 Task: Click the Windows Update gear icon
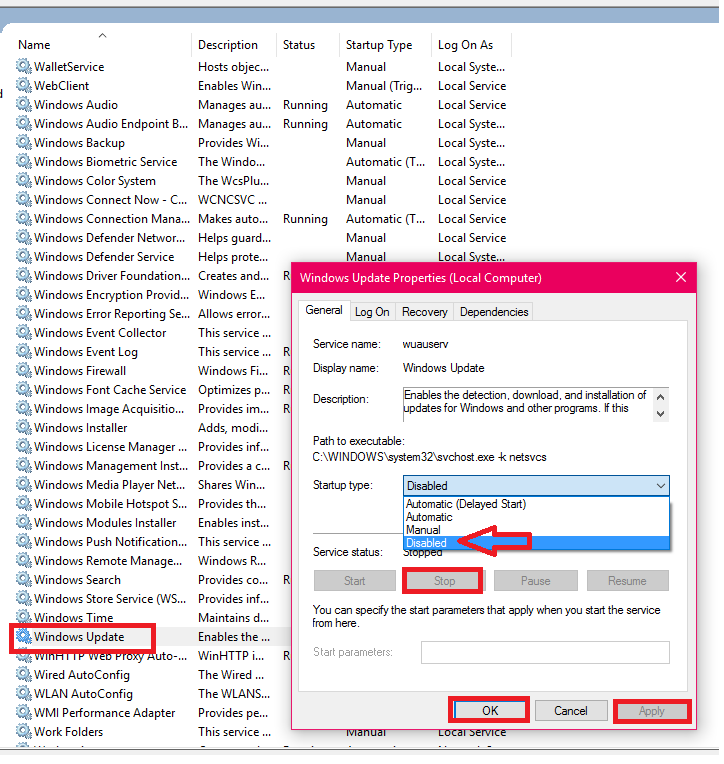[x=23, y=636]
